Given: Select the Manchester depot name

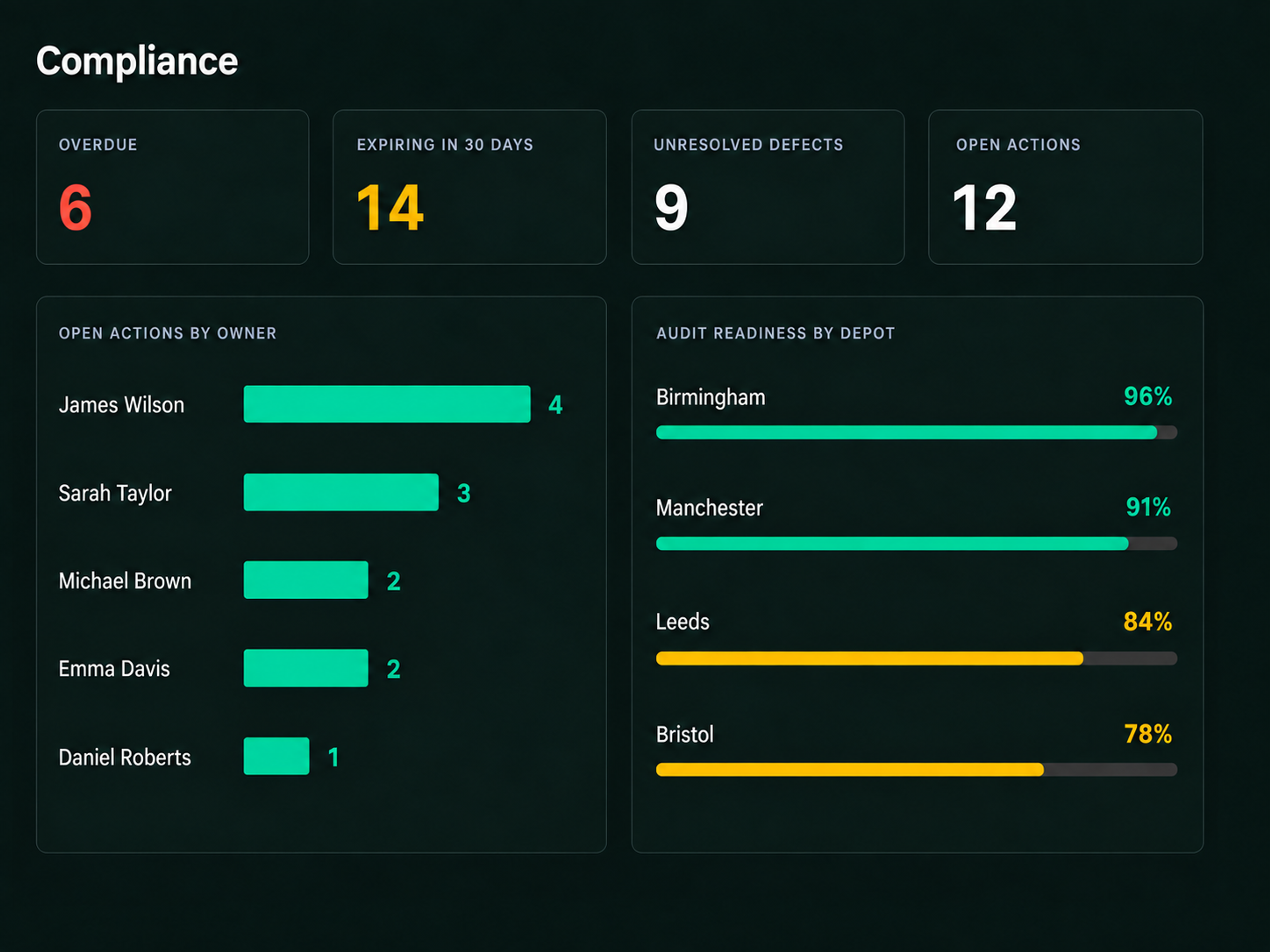Looking at the screenshot, I should pyautogui.click(x=710, y=508).
